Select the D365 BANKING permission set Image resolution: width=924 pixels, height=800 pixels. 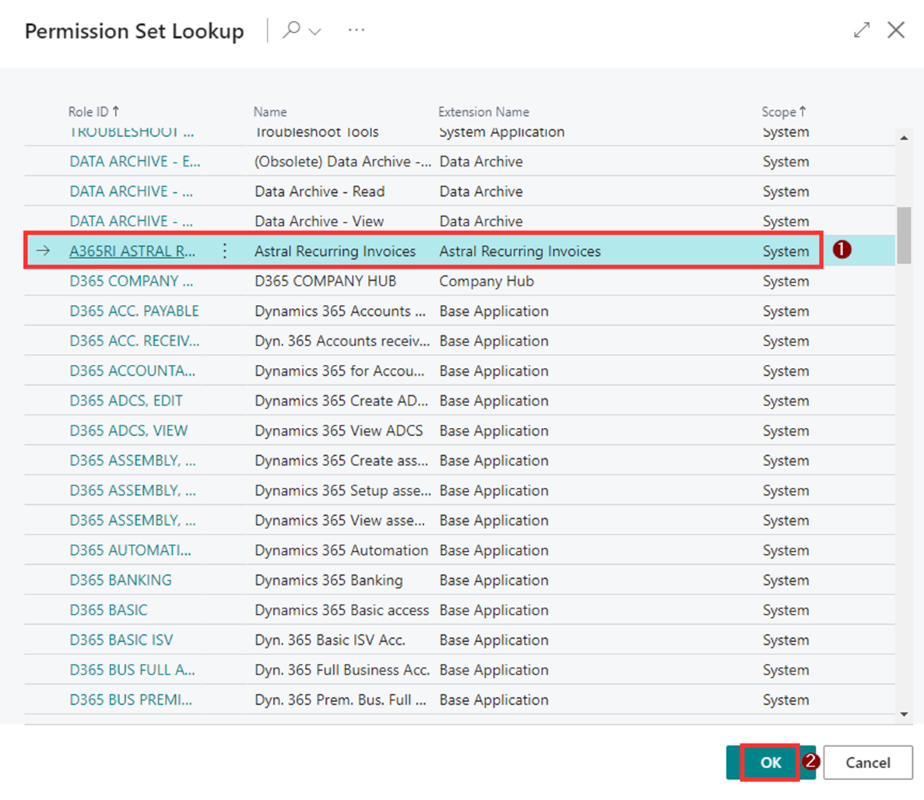coord(120,580)
